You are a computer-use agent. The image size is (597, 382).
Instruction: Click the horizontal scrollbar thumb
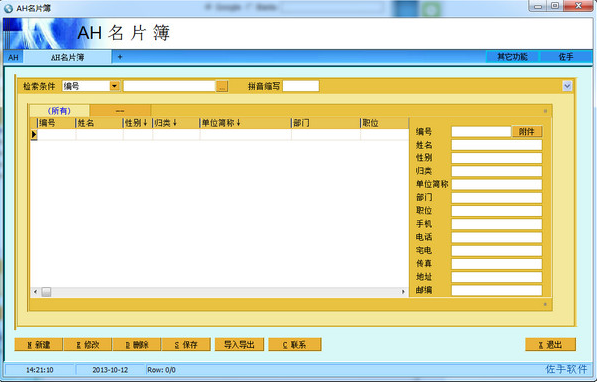(x=46, y=292)
